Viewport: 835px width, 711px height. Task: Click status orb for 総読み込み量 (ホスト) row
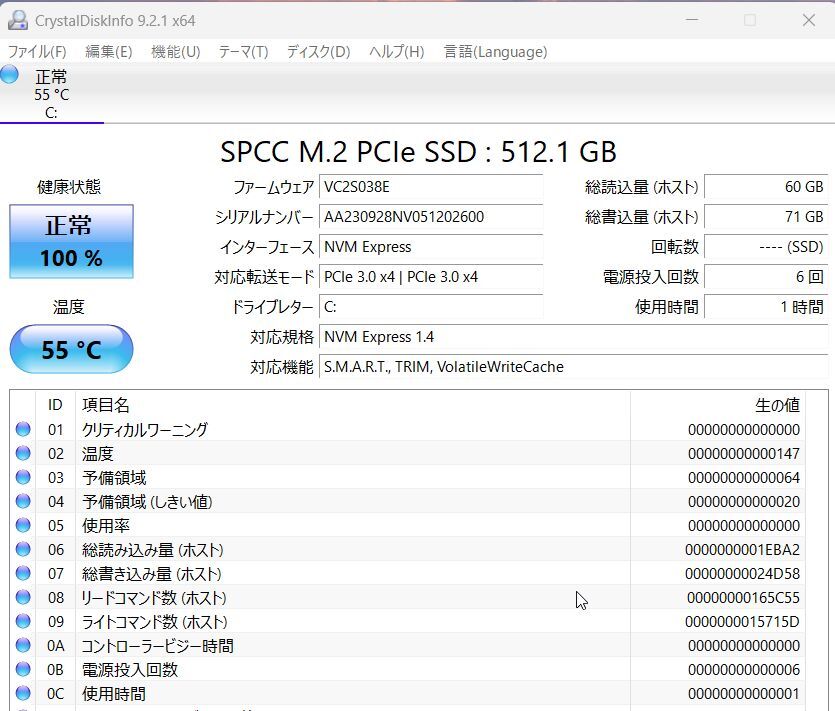point(23,550)
